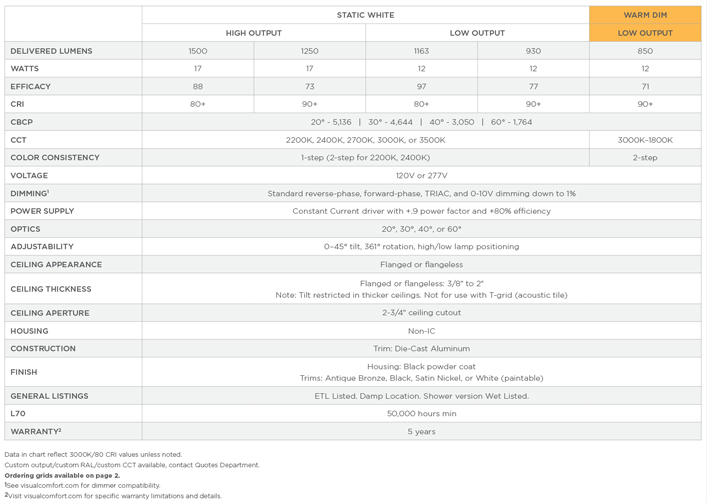Click the 2-step color consistency cell
This screenshot has width=707, height=503.
pyautogui.click(x=645, y=158)
